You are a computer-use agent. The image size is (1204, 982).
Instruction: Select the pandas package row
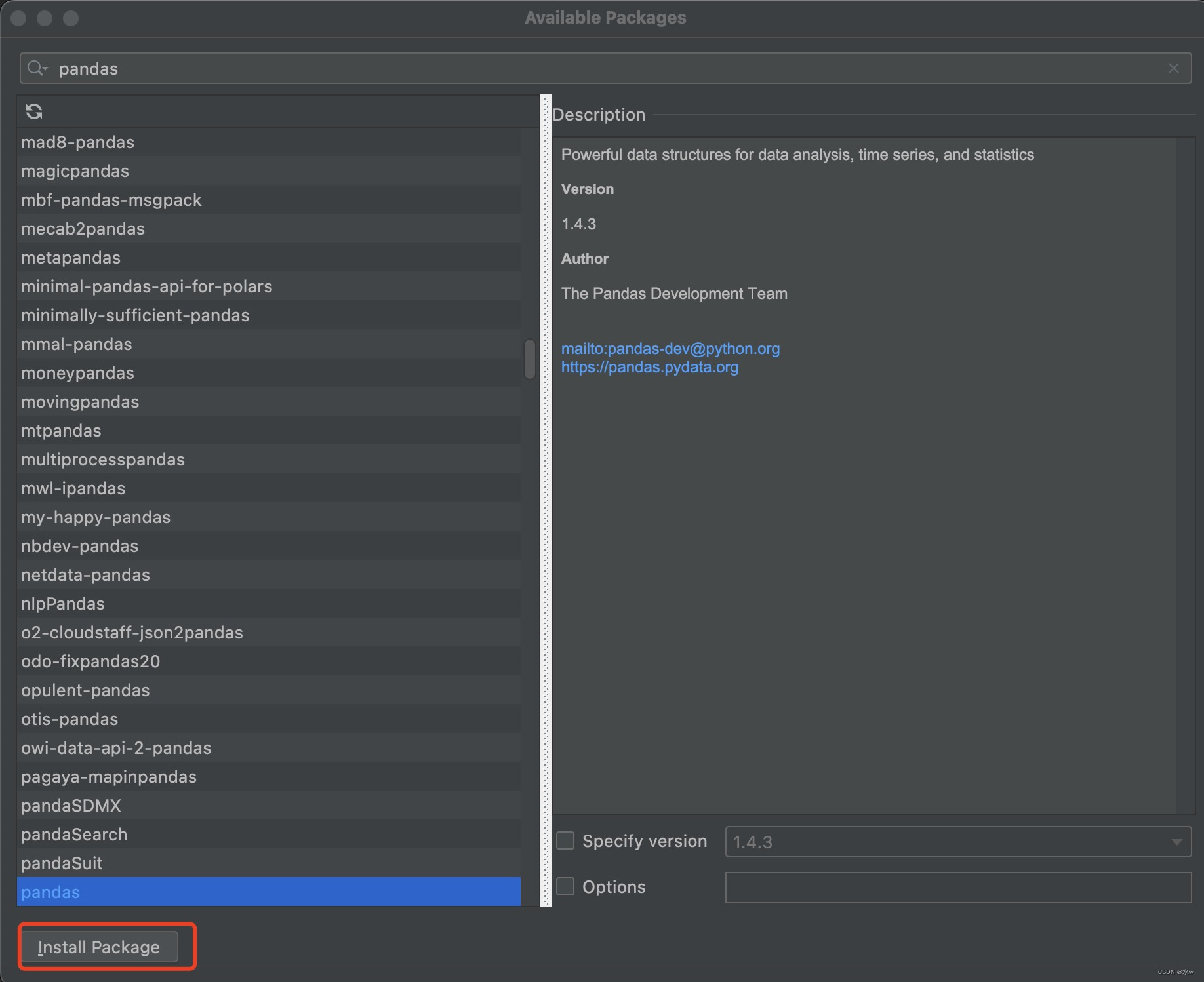(x=269, y=892)
